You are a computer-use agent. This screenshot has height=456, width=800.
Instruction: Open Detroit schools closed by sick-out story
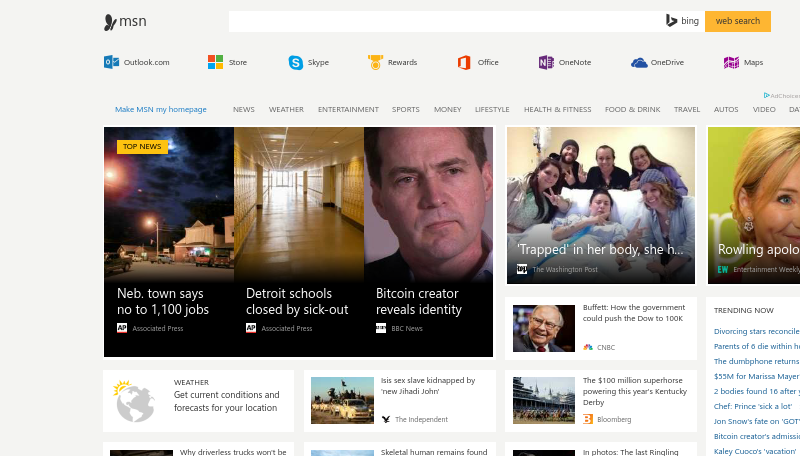point(297,301)
